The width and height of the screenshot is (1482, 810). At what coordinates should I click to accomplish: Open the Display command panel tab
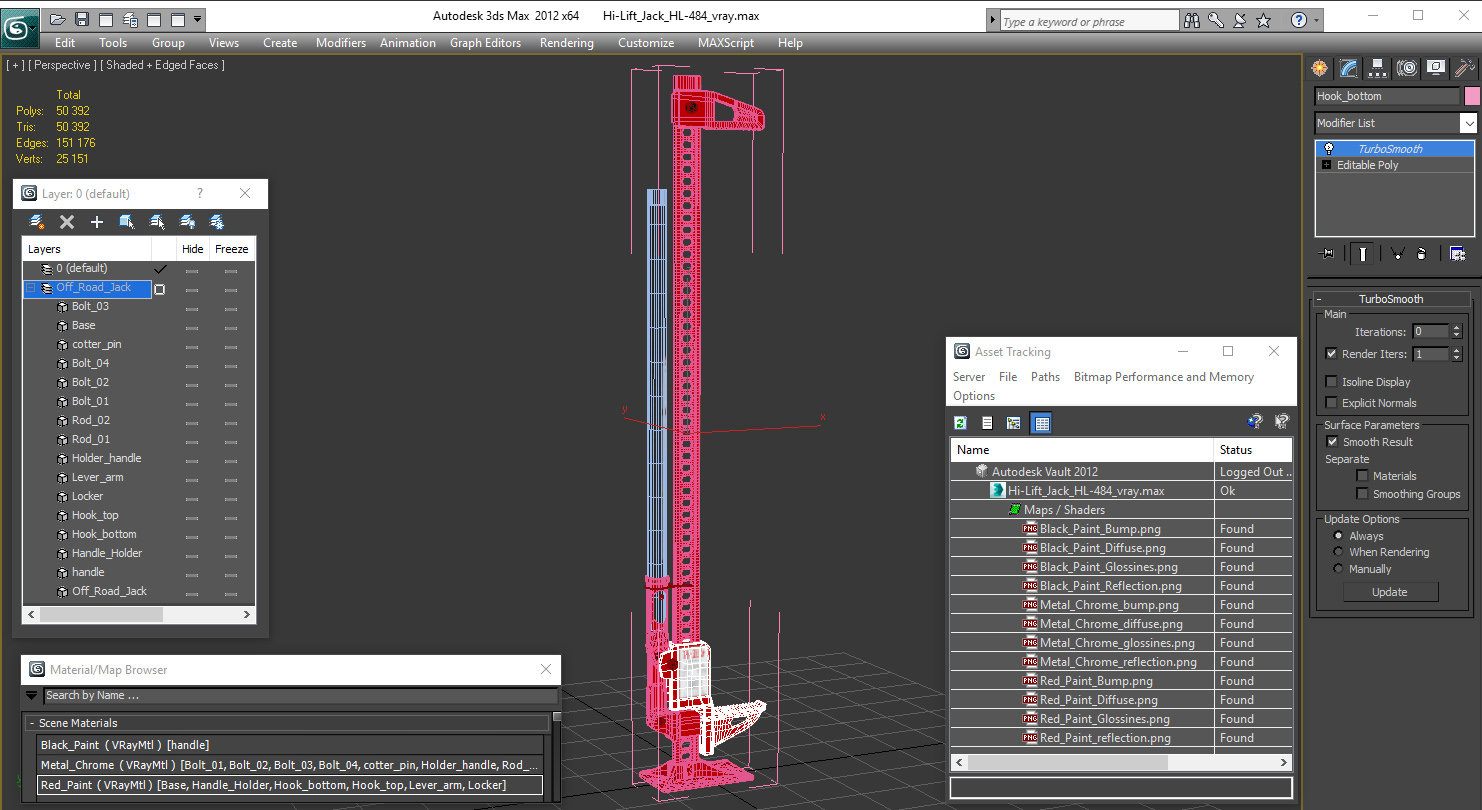[1436, 68]
